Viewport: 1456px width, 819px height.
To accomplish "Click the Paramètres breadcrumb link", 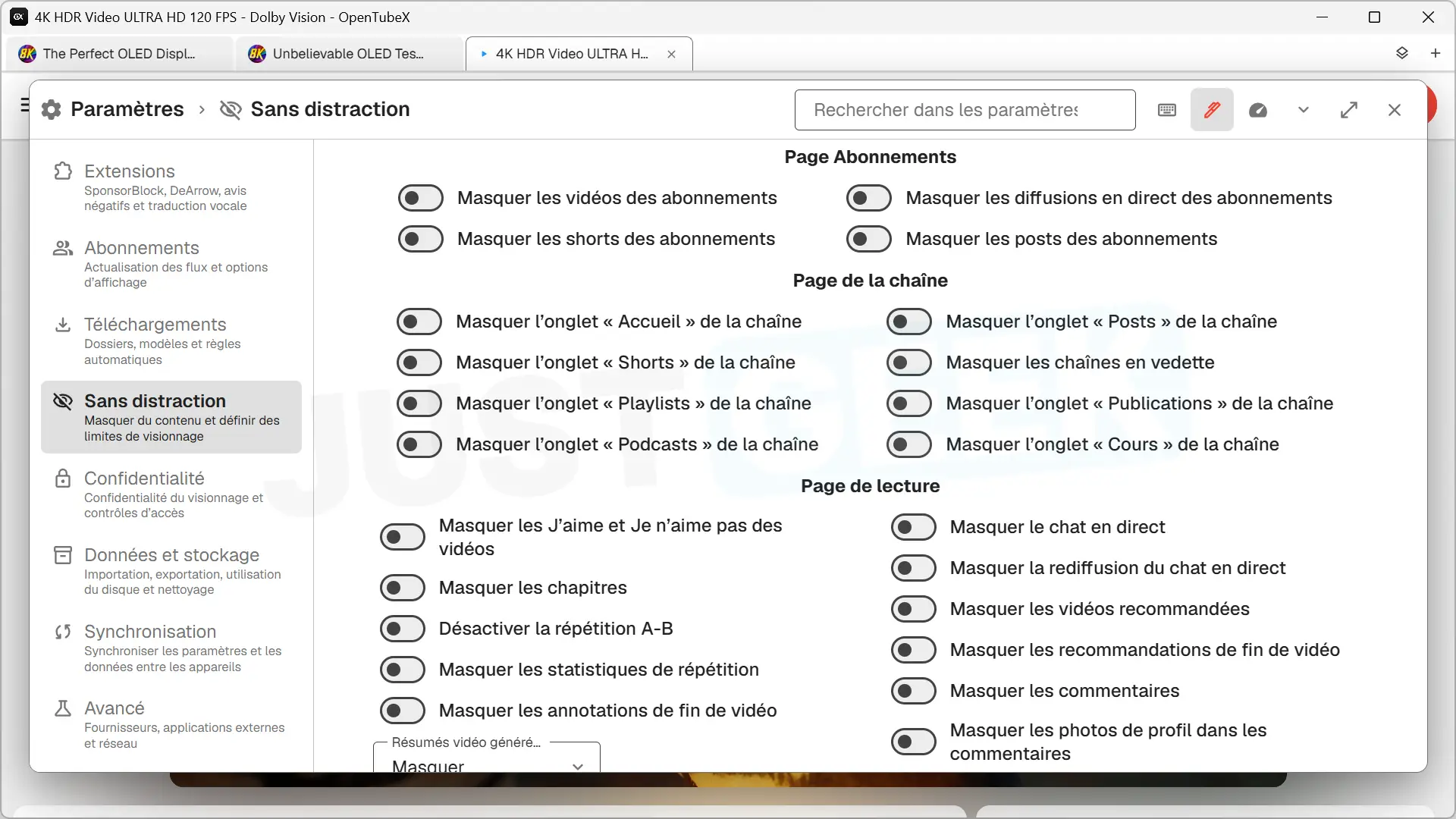I will (127, 109).
